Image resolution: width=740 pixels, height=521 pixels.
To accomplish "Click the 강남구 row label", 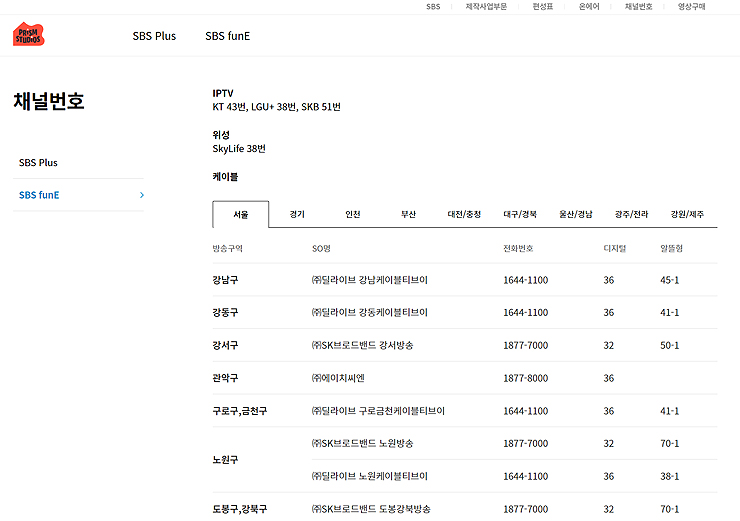I will tap(225, 280).
